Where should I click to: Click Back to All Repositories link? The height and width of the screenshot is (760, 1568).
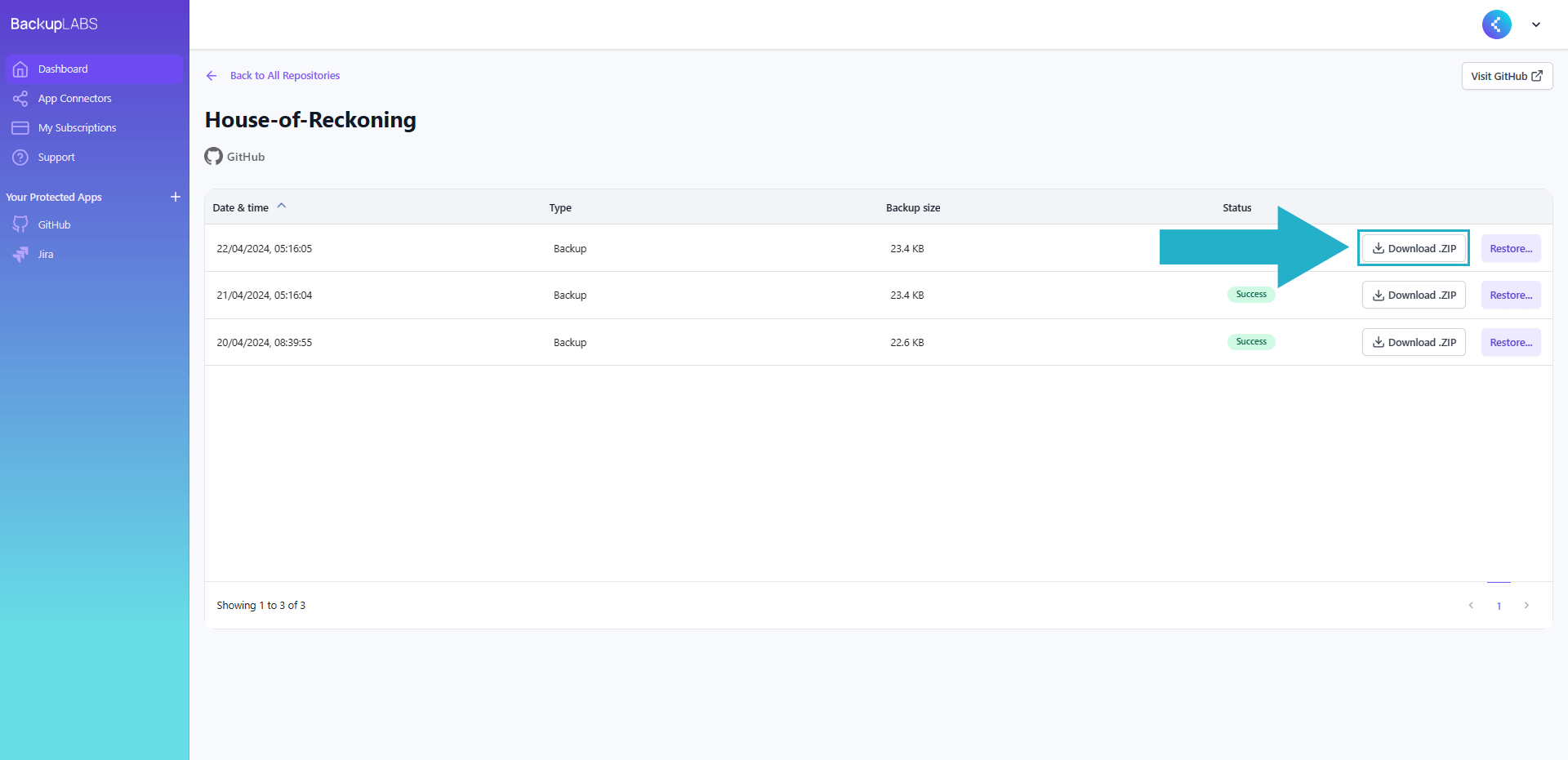(285, 76)
